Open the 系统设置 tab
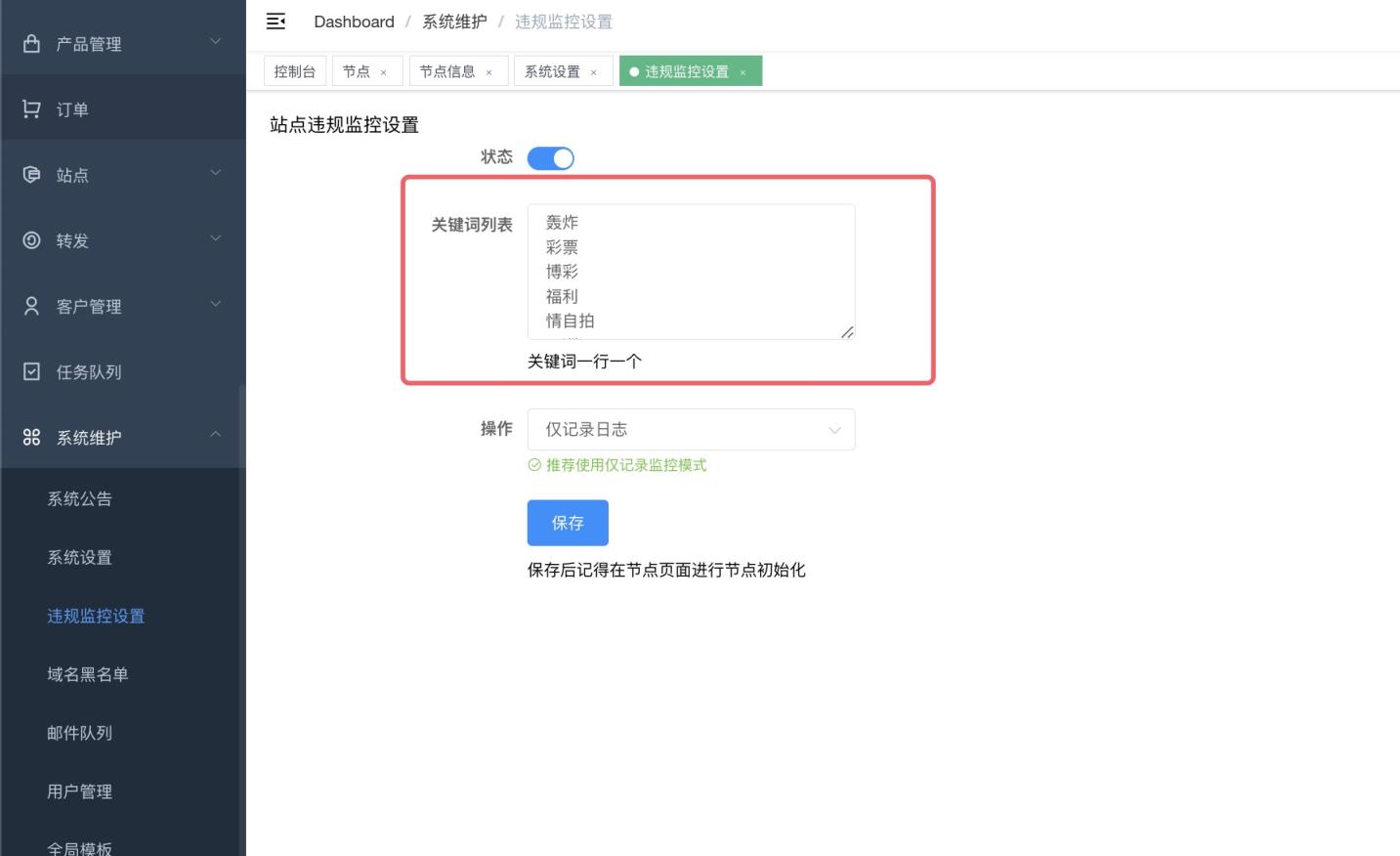The width and height of the screenshot is (1400, 856). click(556, 70)
